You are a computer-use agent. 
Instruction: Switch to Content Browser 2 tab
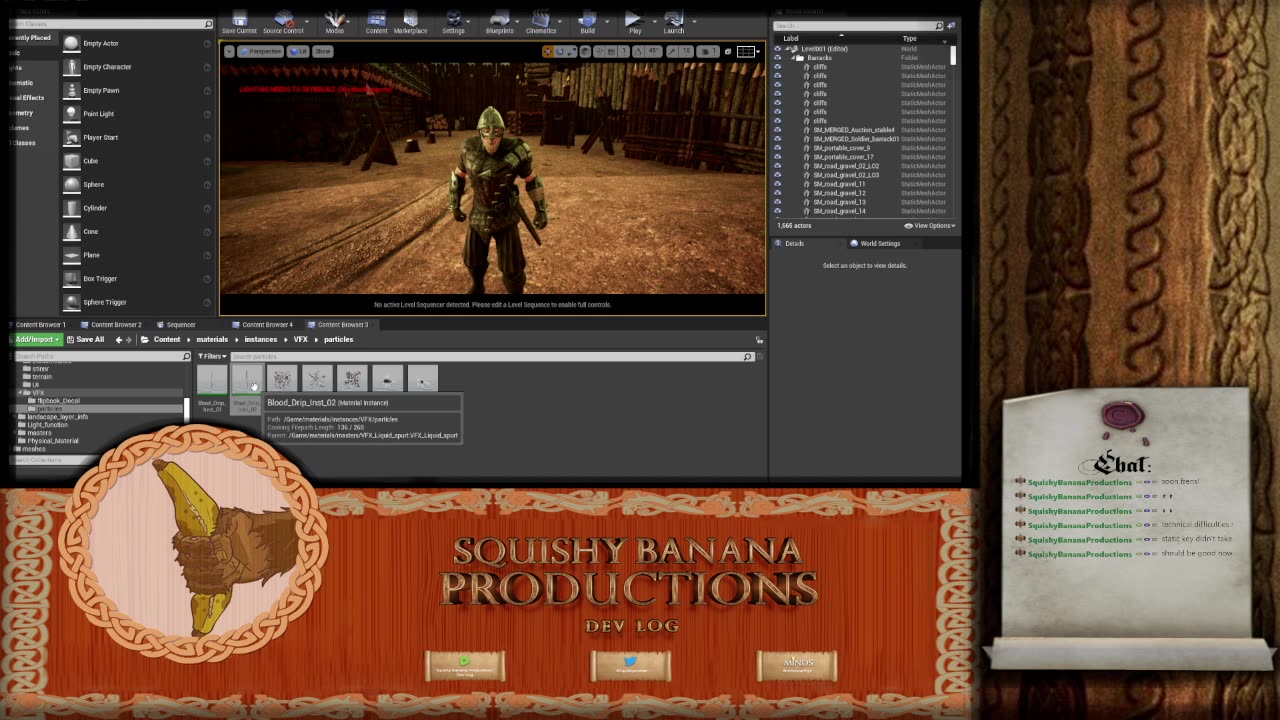tap(111, 324)
